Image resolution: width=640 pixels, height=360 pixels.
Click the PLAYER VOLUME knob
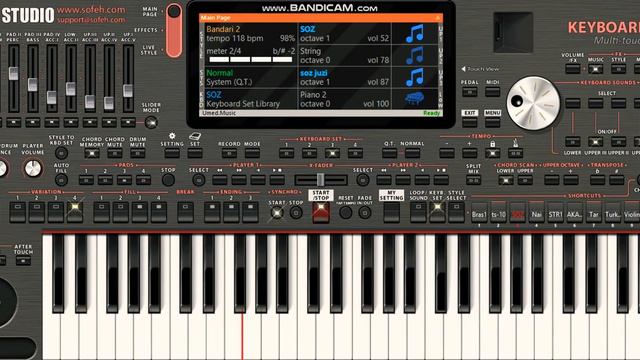coord(33,169)
